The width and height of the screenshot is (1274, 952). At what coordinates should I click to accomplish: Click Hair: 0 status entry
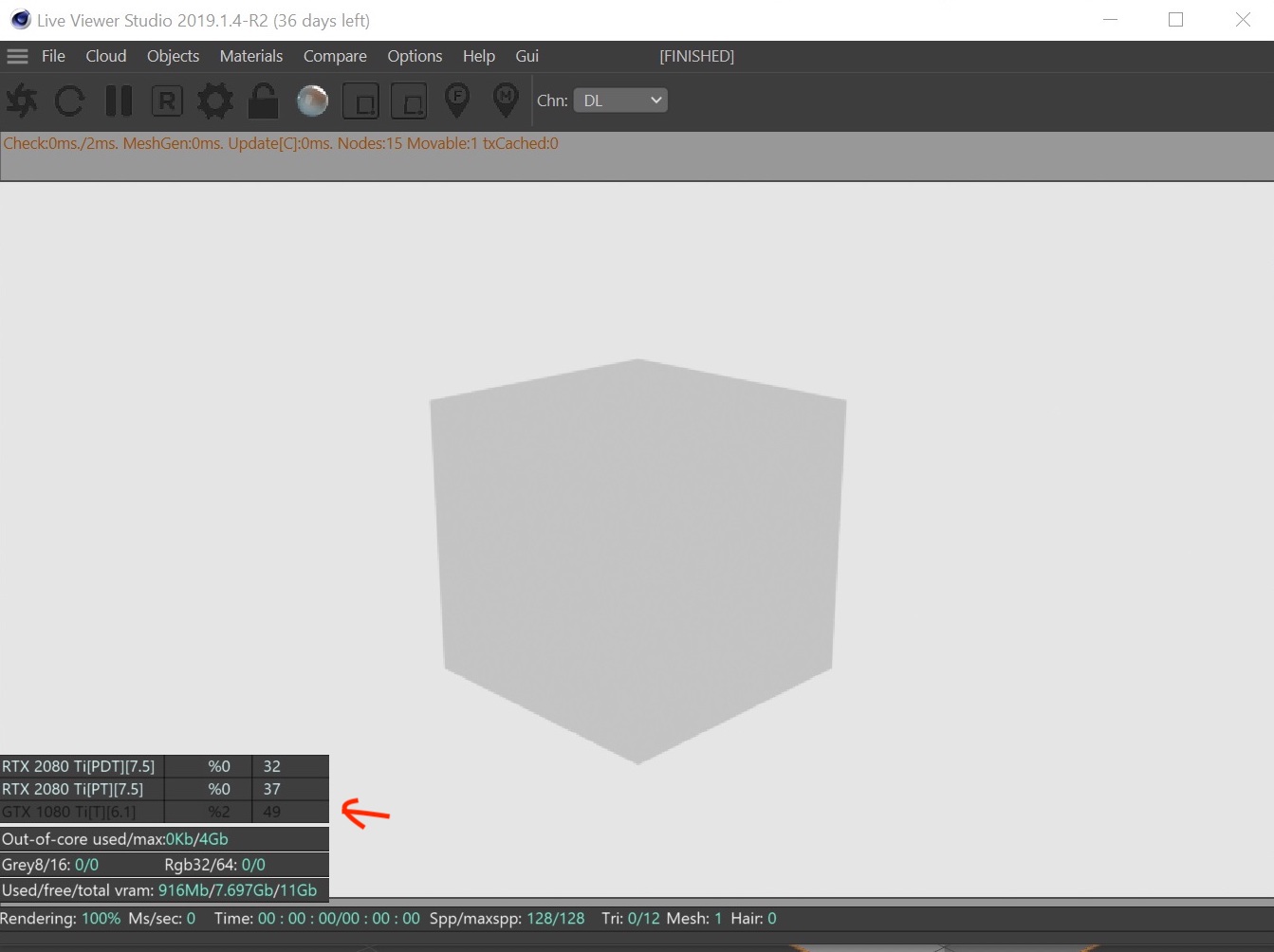pos(753,919)
